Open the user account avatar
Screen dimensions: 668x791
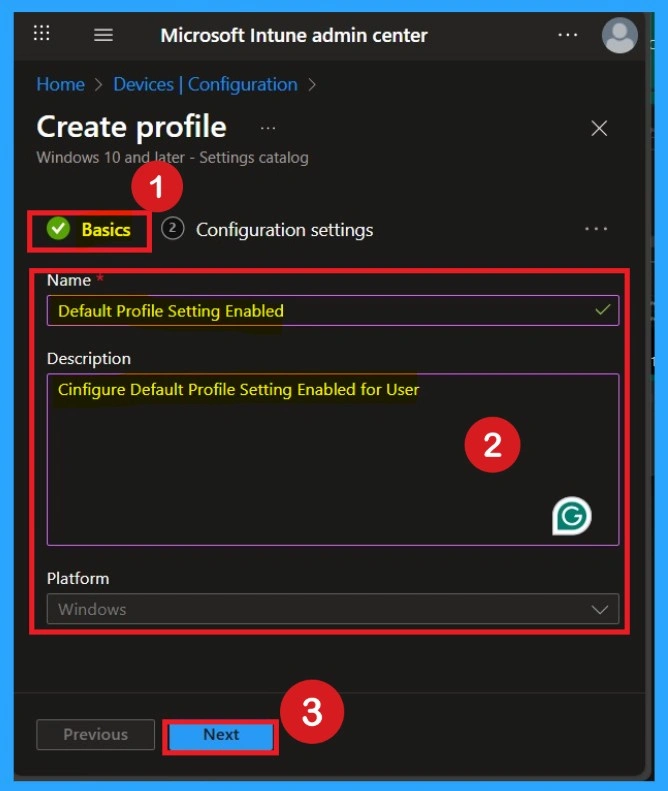[620, 35]
